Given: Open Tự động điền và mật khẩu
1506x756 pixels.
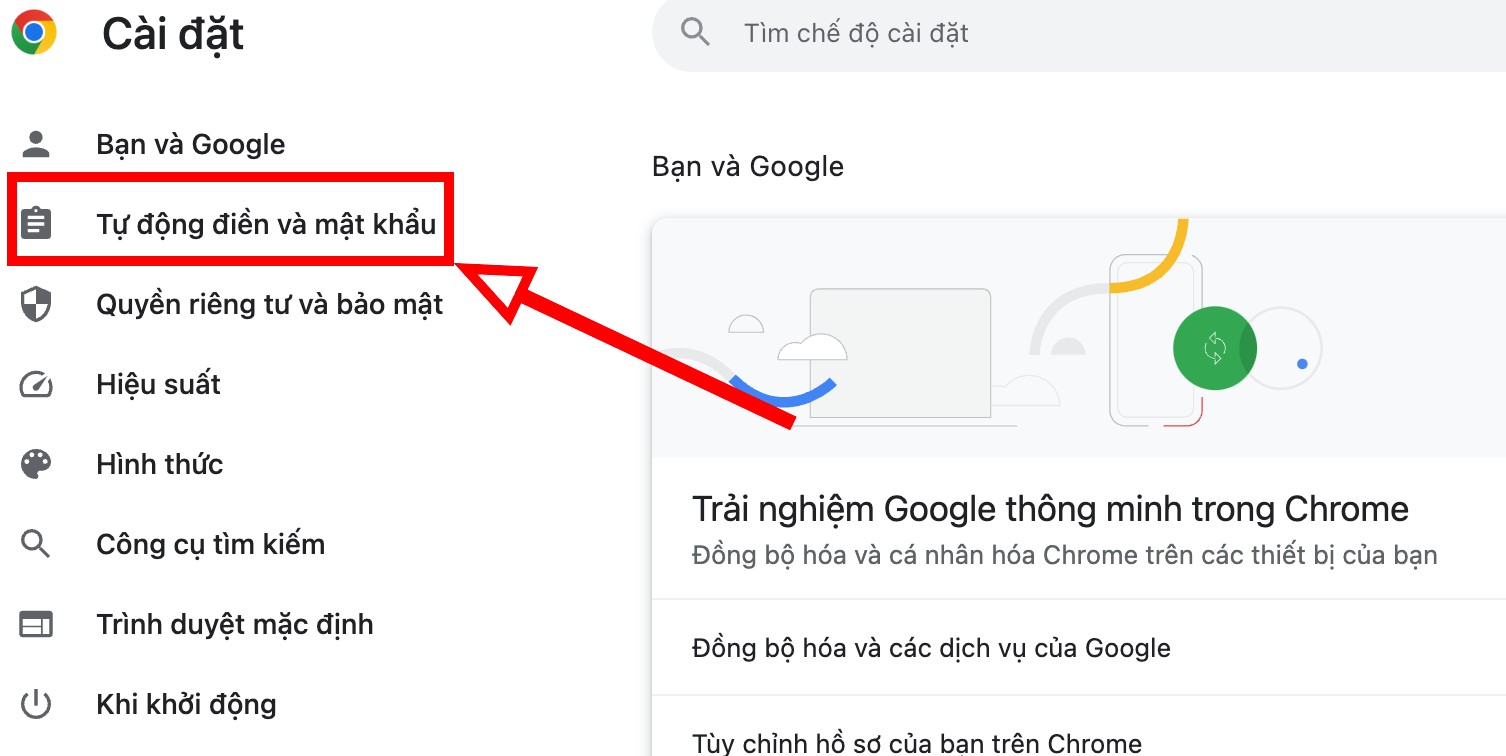Looking at the screenshot, I should (266, 223).
